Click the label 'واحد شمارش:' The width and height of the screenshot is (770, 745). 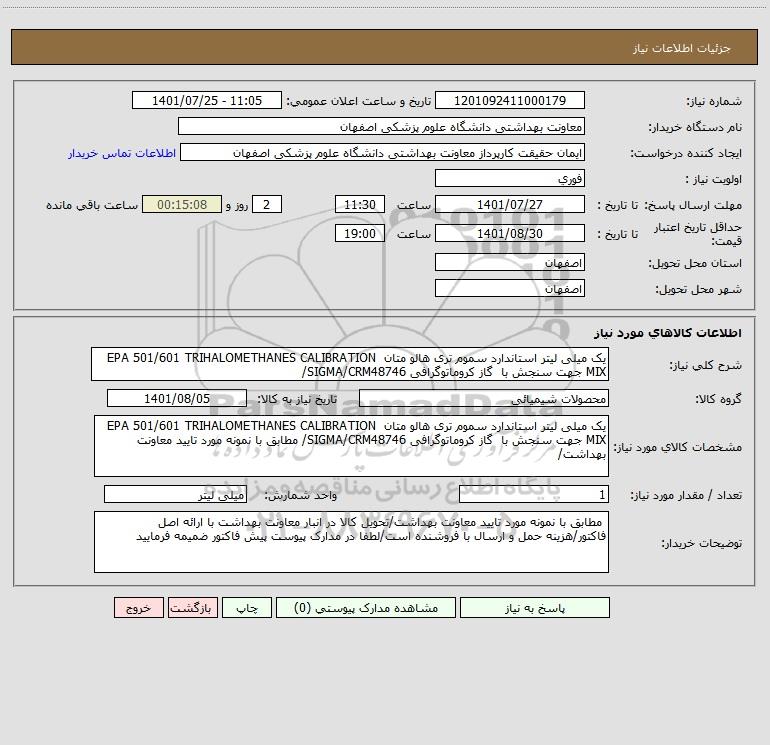pos(301,495)
